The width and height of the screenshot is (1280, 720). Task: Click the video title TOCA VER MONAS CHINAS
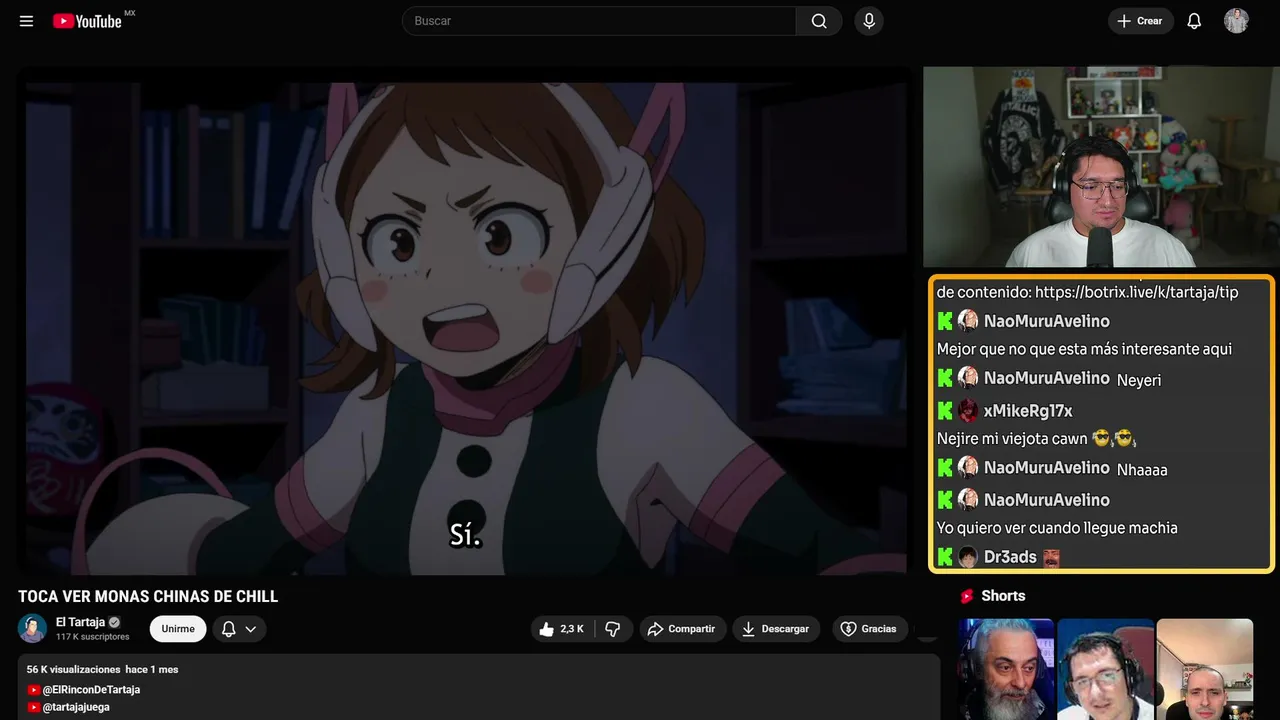click(148, 597)
